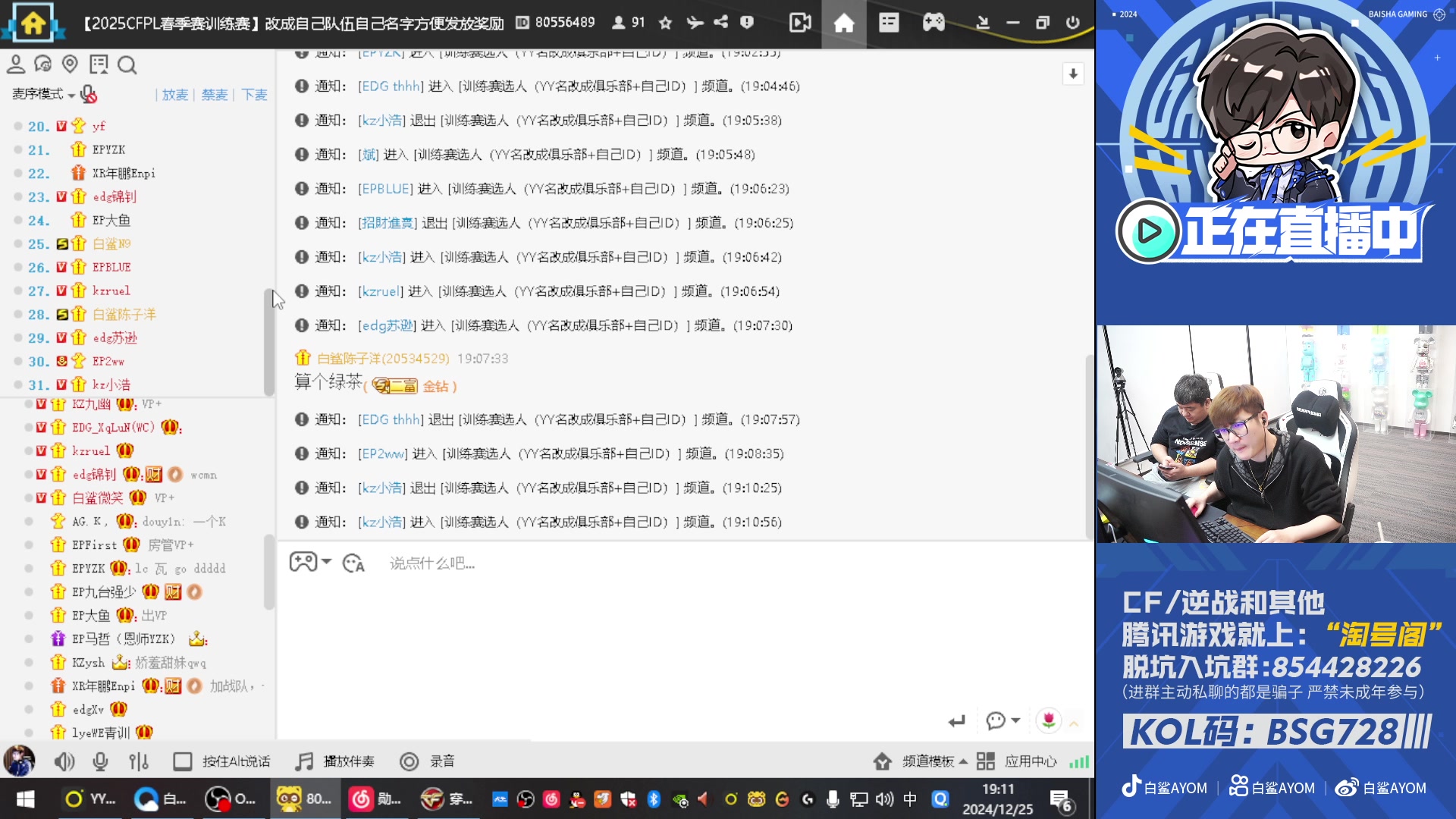Send the message with the enter arrow button
Screen dimensions: 1456x819
coord(956,720)
